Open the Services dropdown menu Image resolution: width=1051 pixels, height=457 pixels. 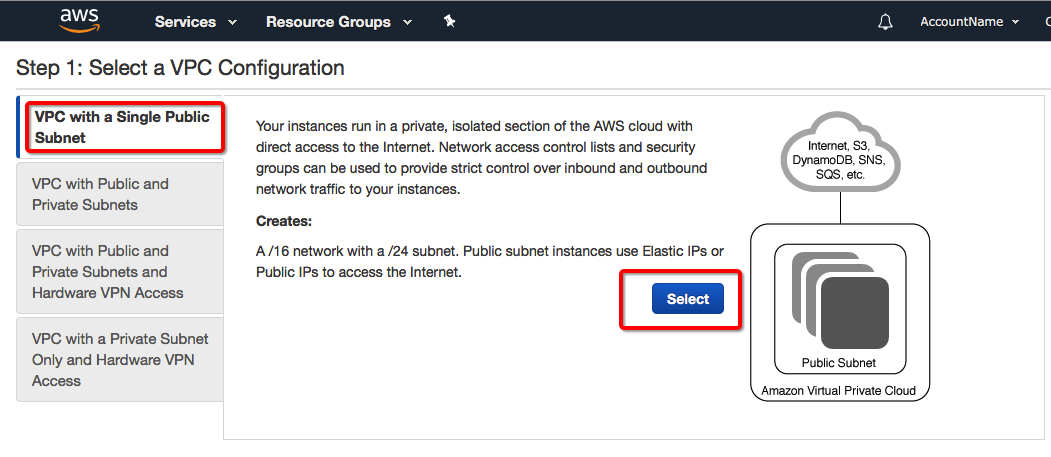pyautogui.click(x=195, y=22)
